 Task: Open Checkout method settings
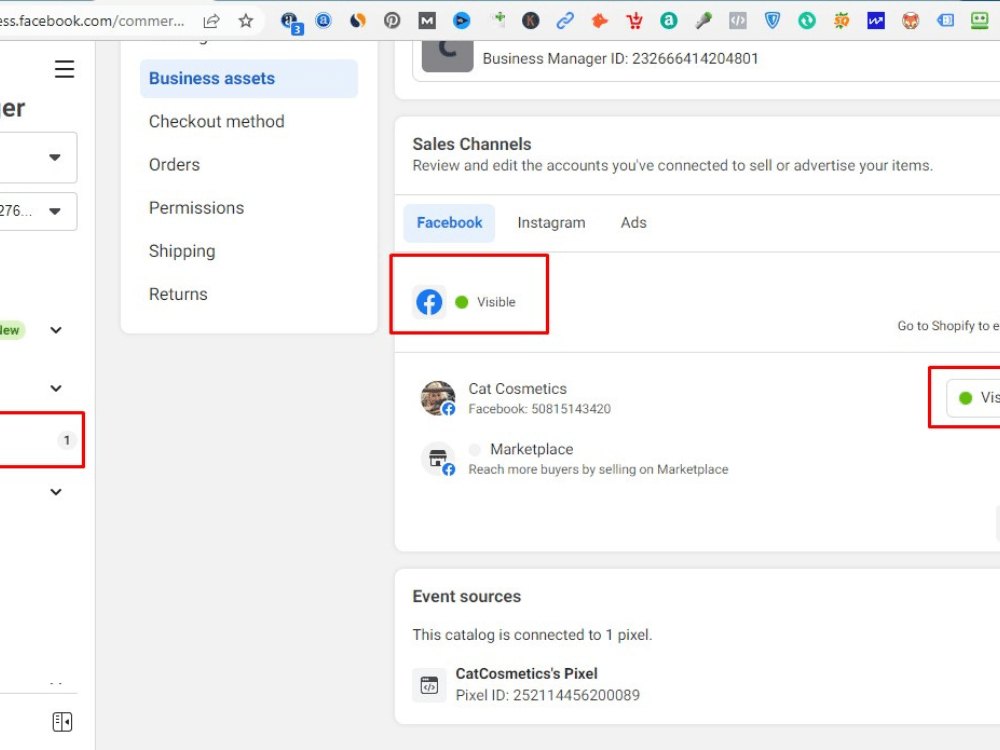click(x=216, y=121)
